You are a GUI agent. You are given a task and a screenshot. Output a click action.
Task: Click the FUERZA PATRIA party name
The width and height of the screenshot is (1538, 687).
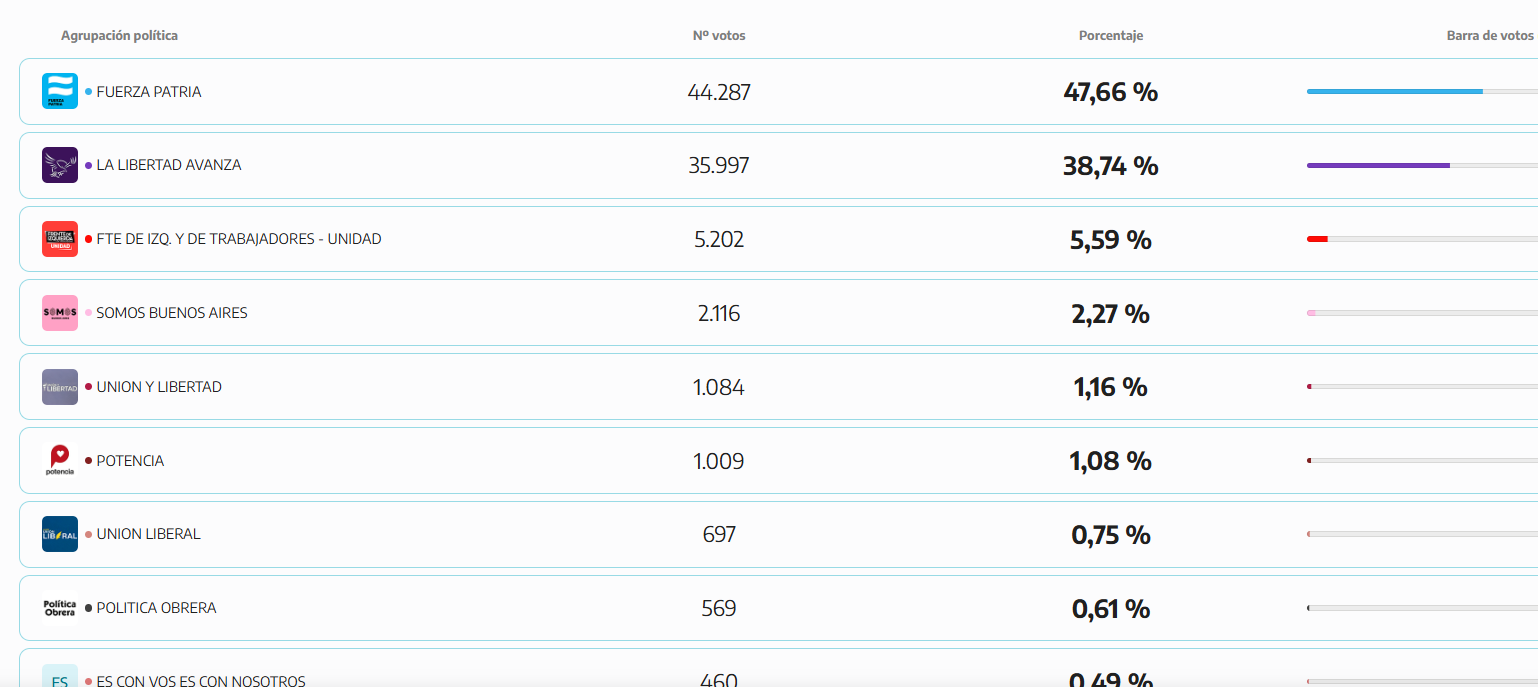click(149, 92)
